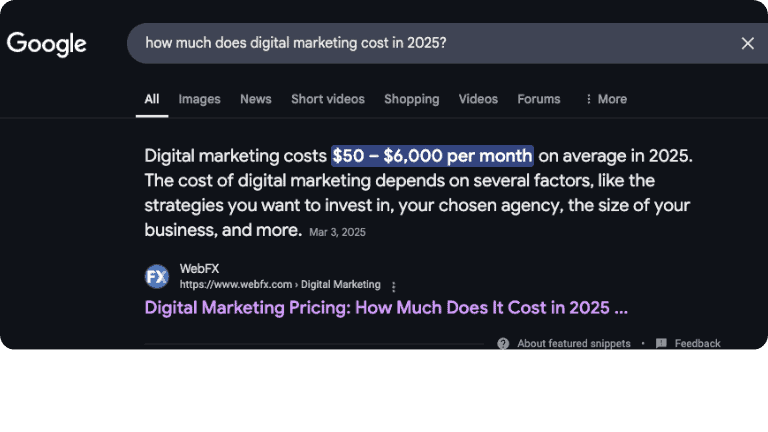Click the webfx.com URL breadcrumb

(x=280, y=284)
